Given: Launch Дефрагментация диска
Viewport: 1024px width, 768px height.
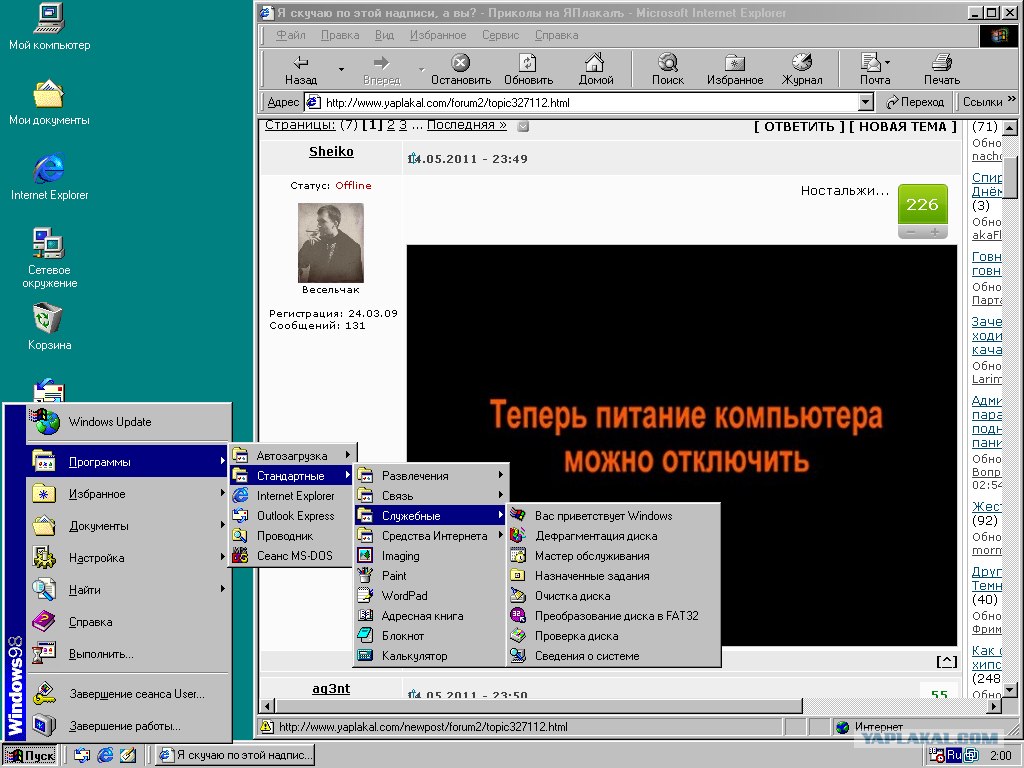Looking at the screenshot, I should (x=614, y=536).
